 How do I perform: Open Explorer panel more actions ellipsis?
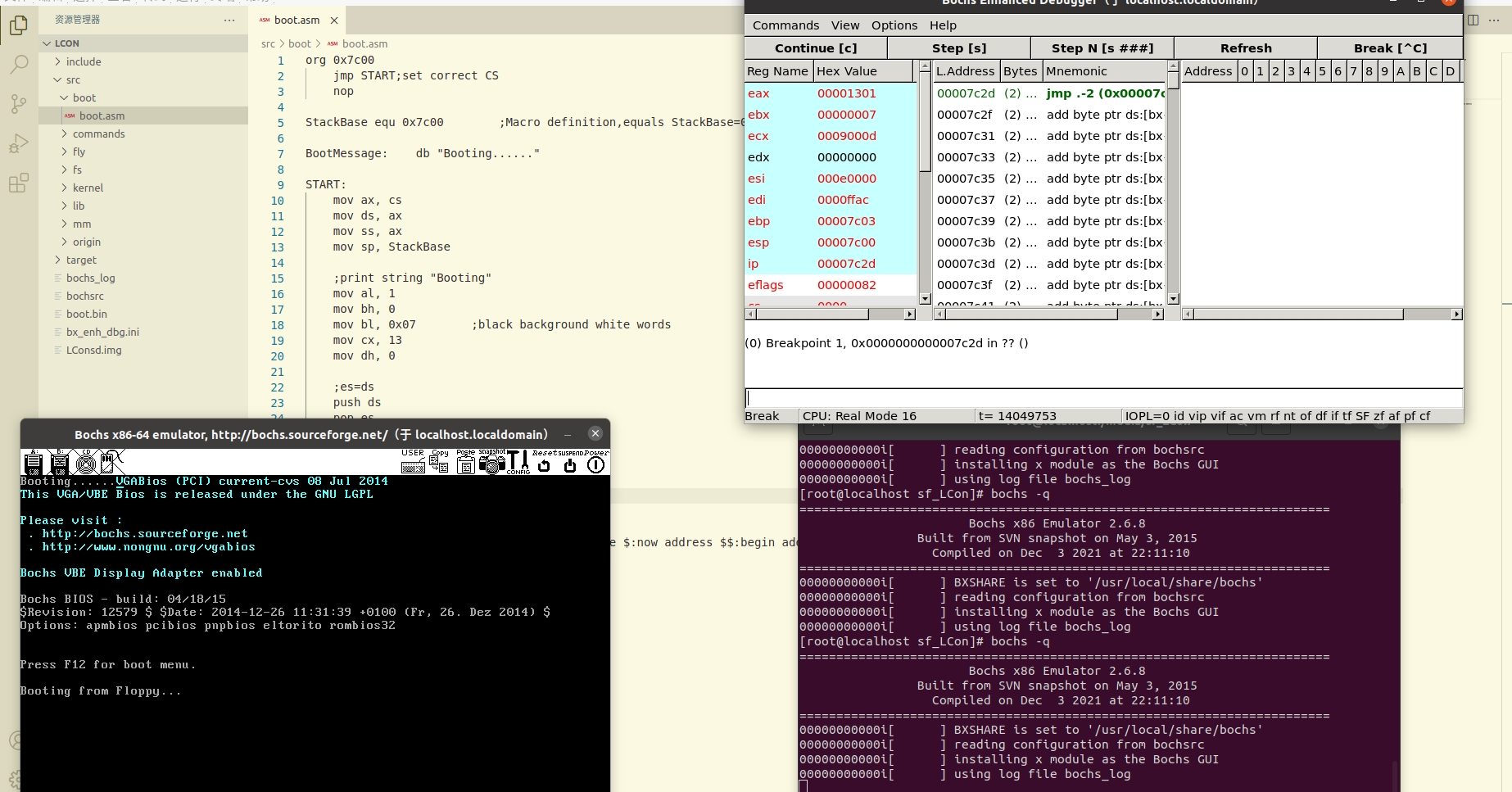tap(229, 20)
